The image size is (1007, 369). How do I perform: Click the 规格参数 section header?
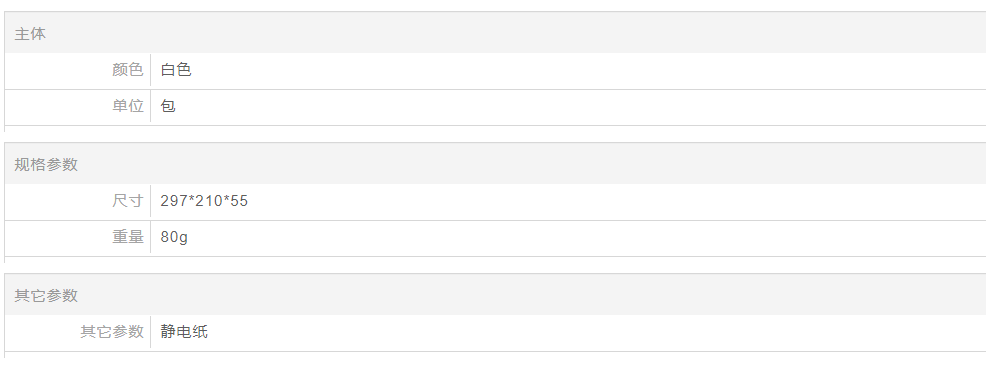pos(46,165)
